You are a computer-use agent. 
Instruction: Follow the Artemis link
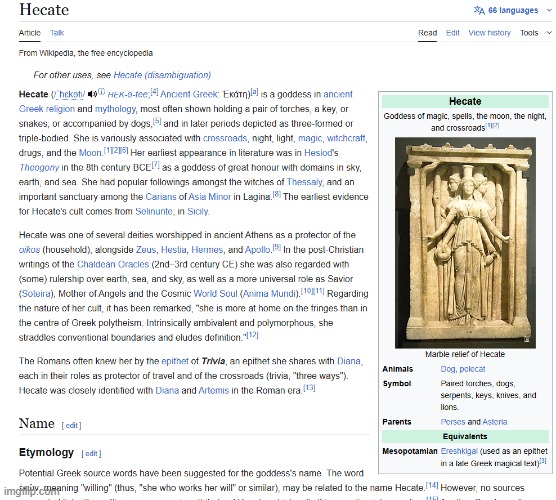click(x=213, y=390)
